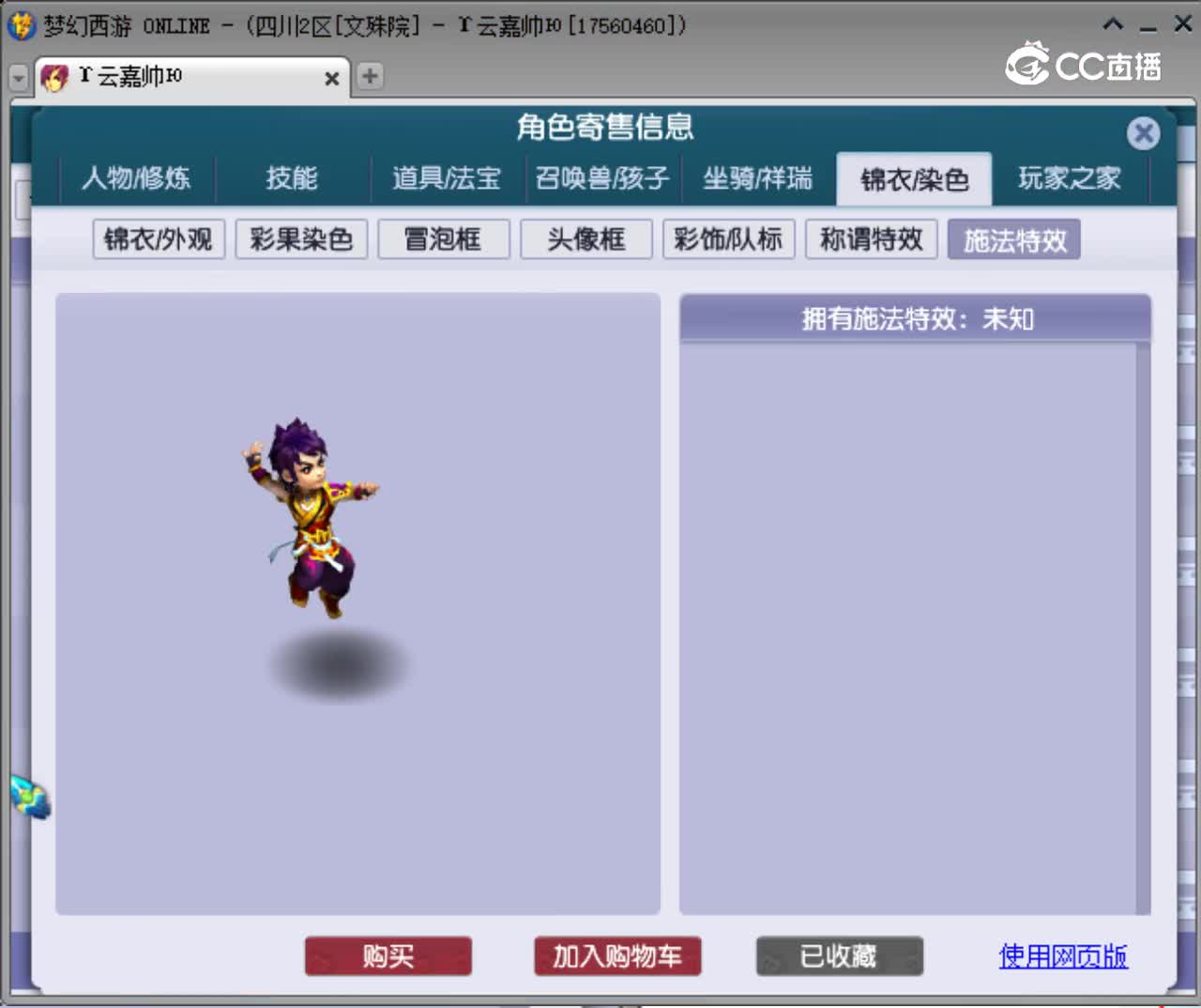The width and height of the screenshot is (1201, 1008).
Task: Click the colorful gem icon on the left edge
Action: tap(30, 798)
